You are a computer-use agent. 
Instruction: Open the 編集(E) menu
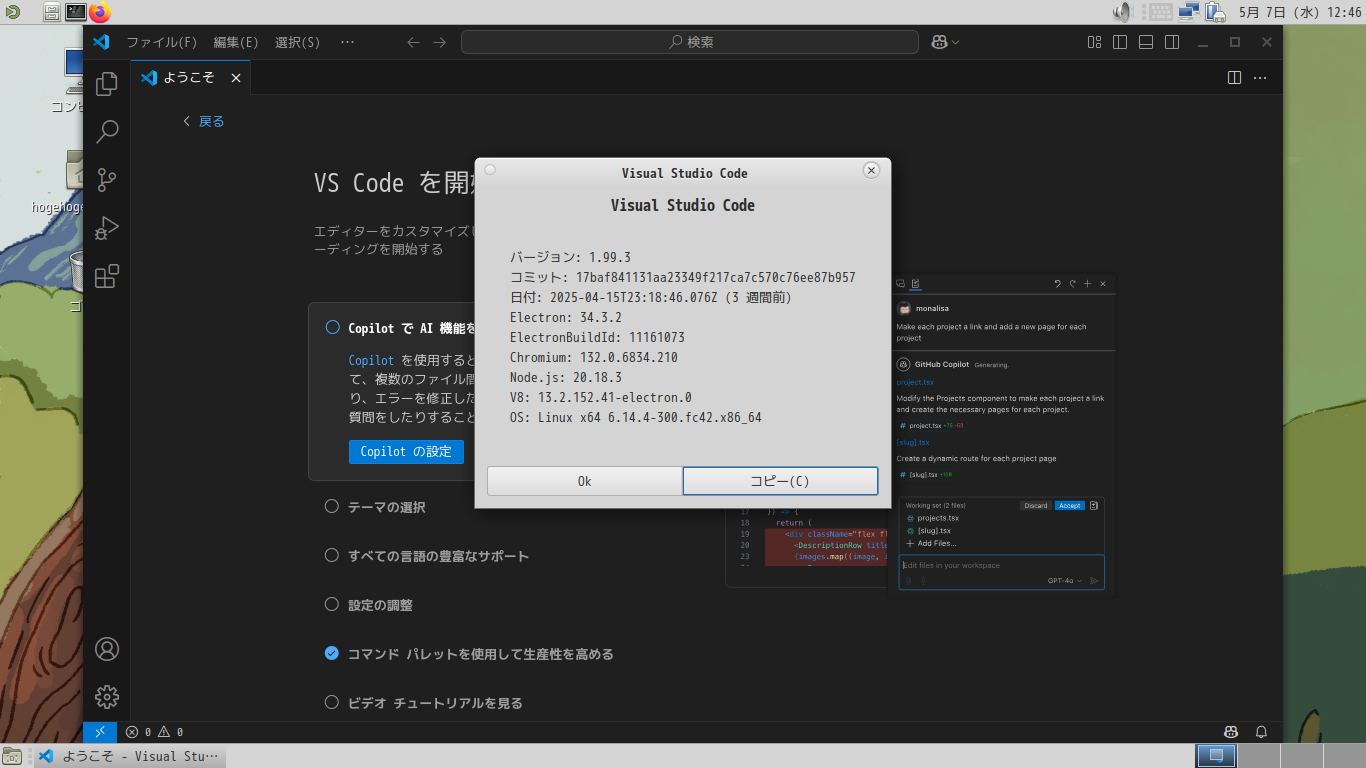tap(236, 42)
